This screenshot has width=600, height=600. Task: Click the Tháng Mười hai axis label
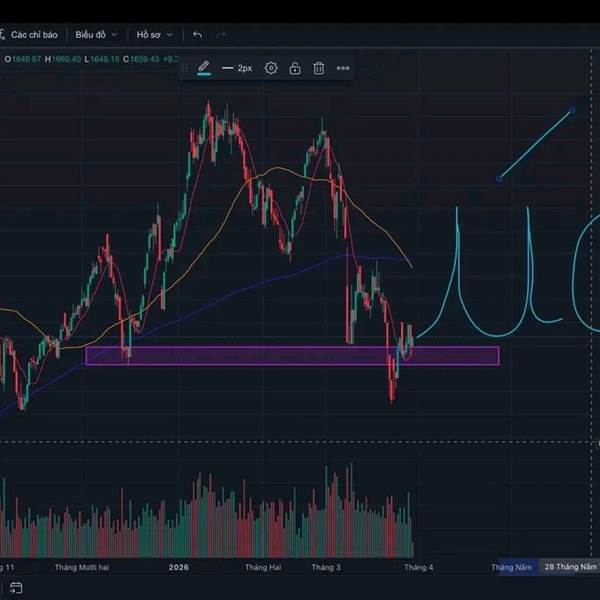tap(82, 567)
